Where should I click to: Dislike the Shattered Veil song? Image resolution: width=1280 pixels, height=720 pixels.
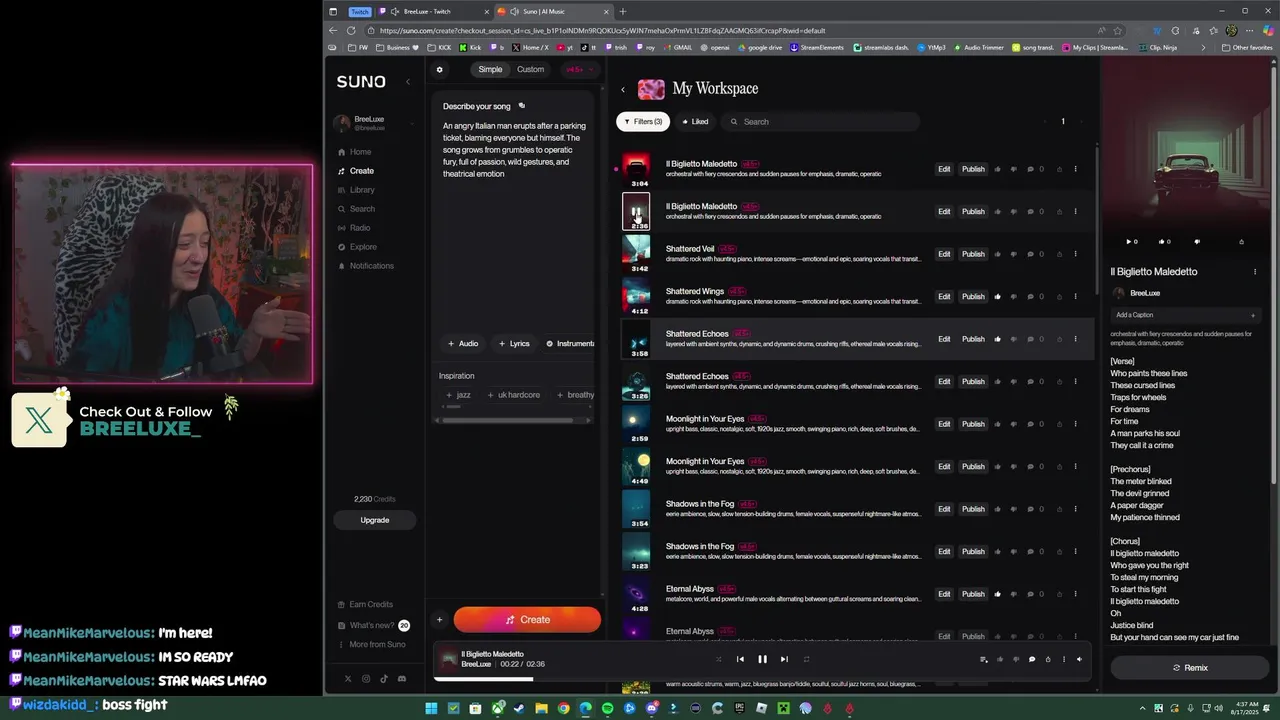point(1013,254)
